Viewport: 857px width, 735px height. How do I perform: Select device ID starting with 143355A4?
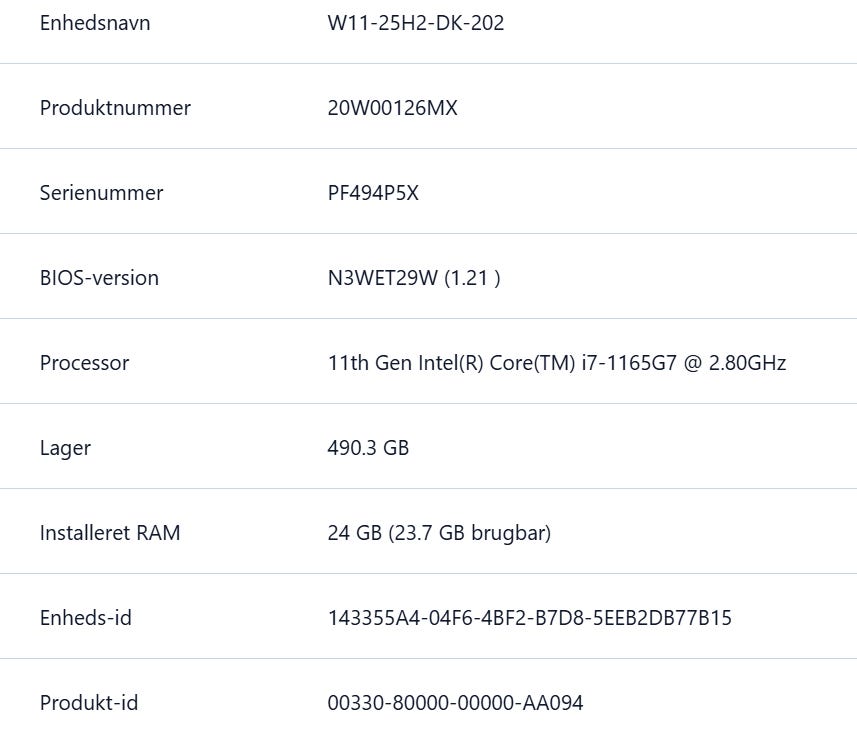529,618
